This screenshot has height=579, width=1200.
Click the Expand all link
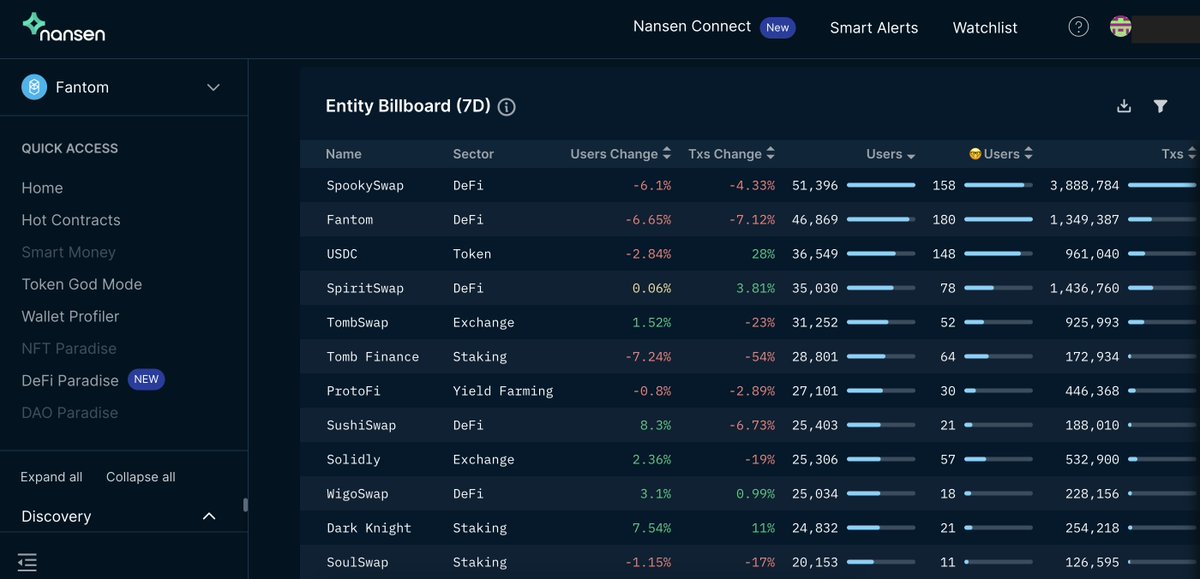pyautogui.click(x=50, y=477)
